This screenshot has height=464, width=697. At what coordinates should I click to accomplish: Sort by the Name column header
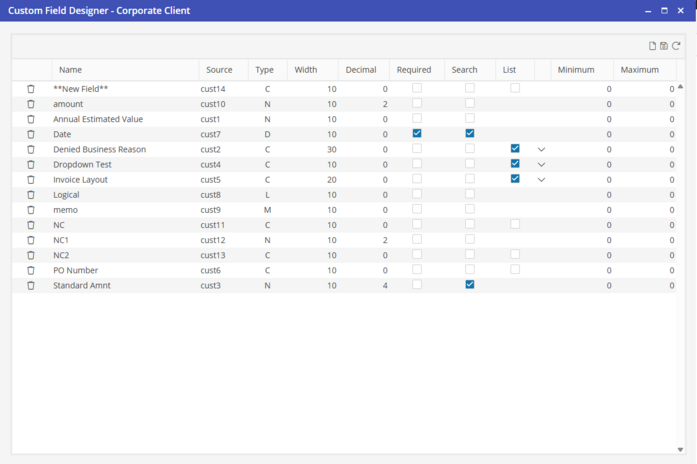coord(70,70)
